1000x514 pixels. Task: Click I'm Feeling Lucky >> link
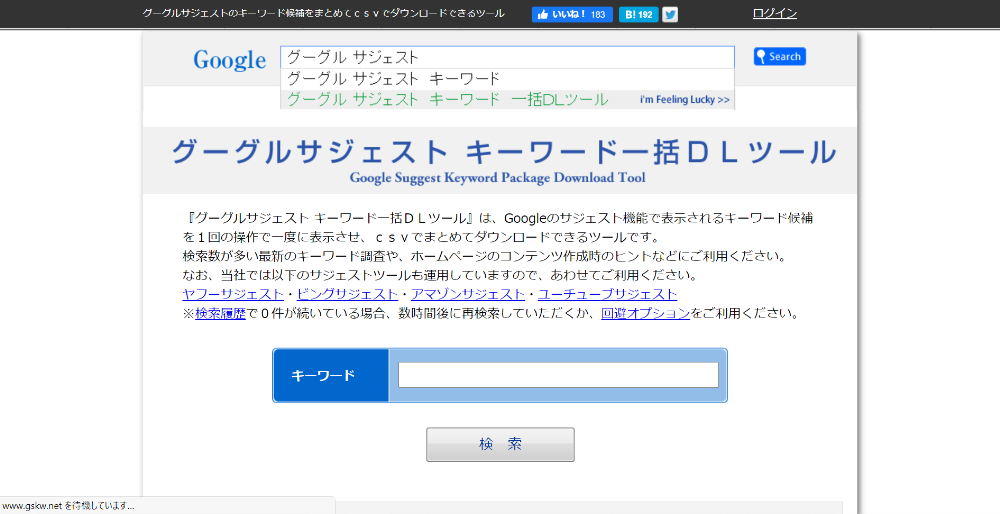pos(684,99)
